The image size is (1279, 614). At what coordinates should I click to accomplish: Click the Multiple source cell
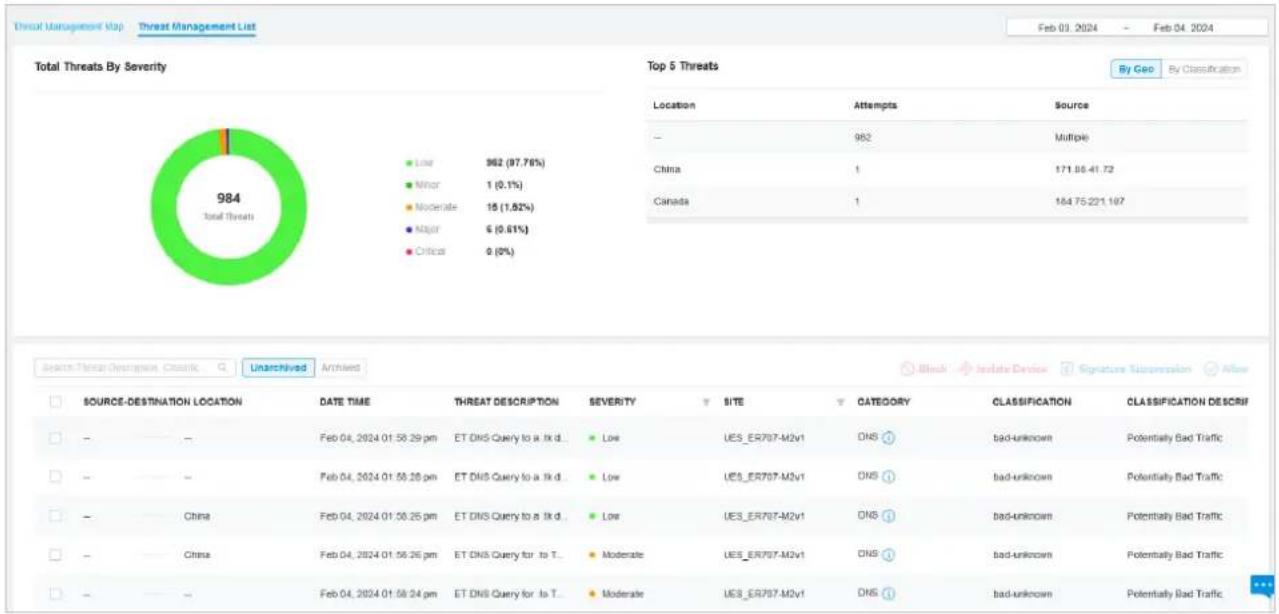(x=1072, y=137)
